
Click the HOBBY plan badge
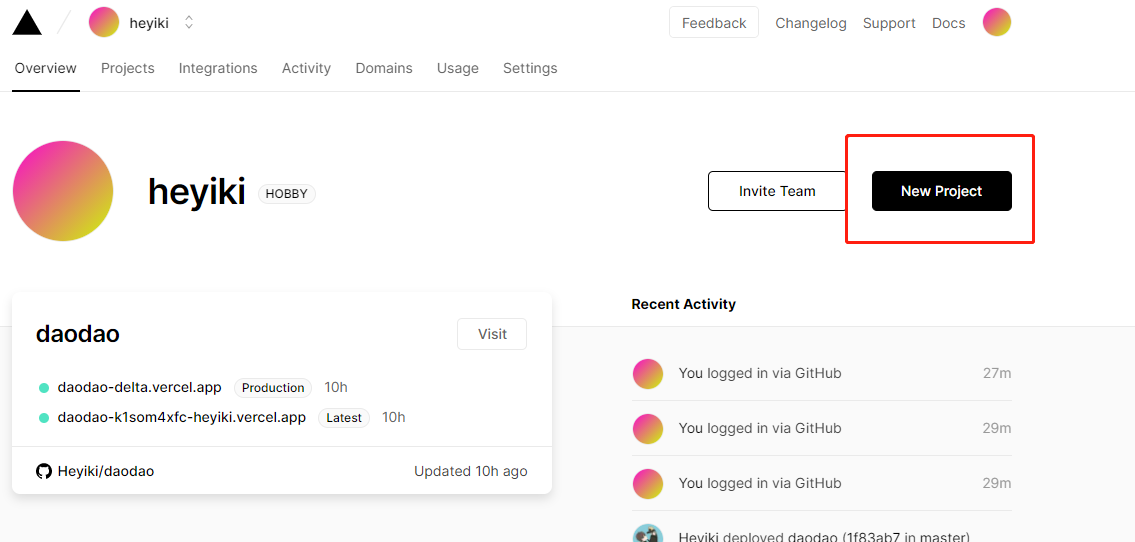click(287, 194)
